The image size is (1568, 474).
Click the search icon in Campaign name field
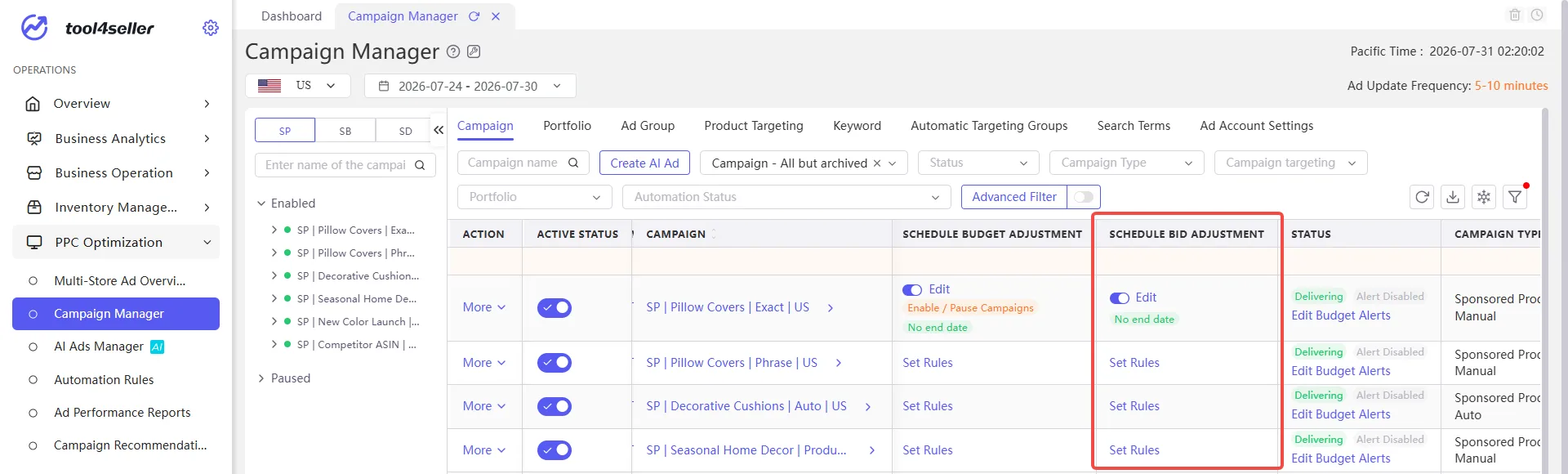pos(573,163)
